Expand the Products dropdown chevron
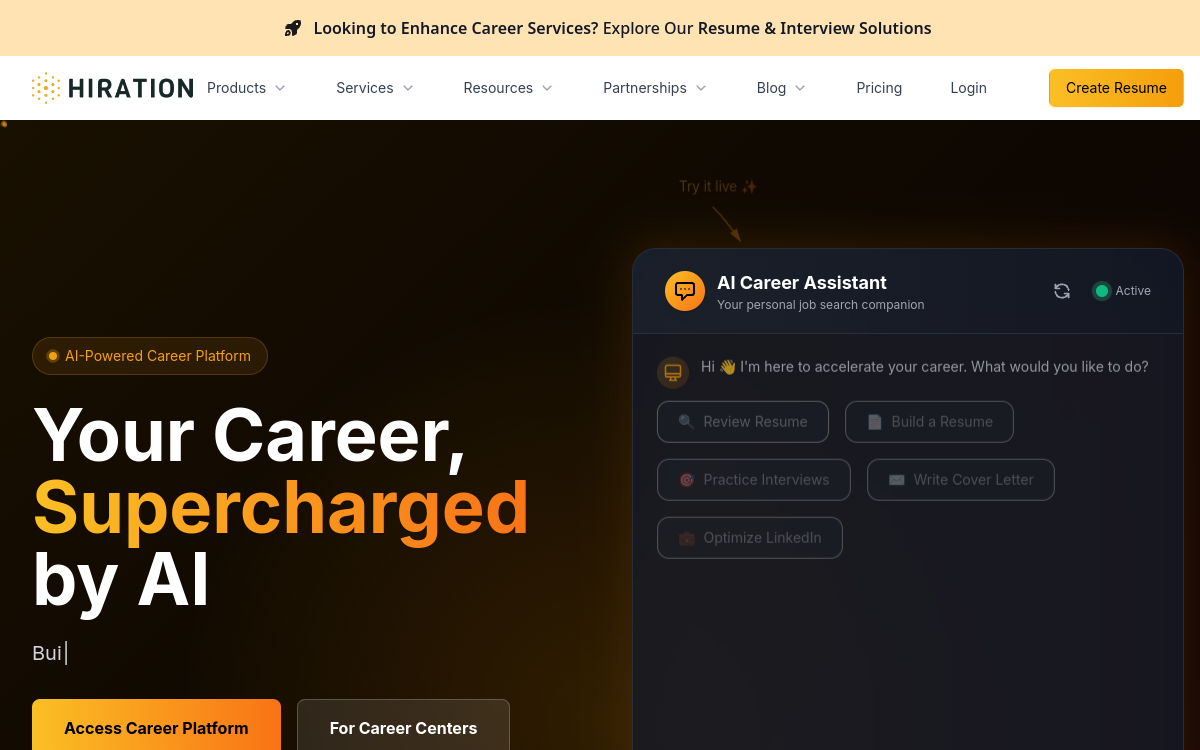The width and height of the screenshot is (1200, 750). point(280,88)
